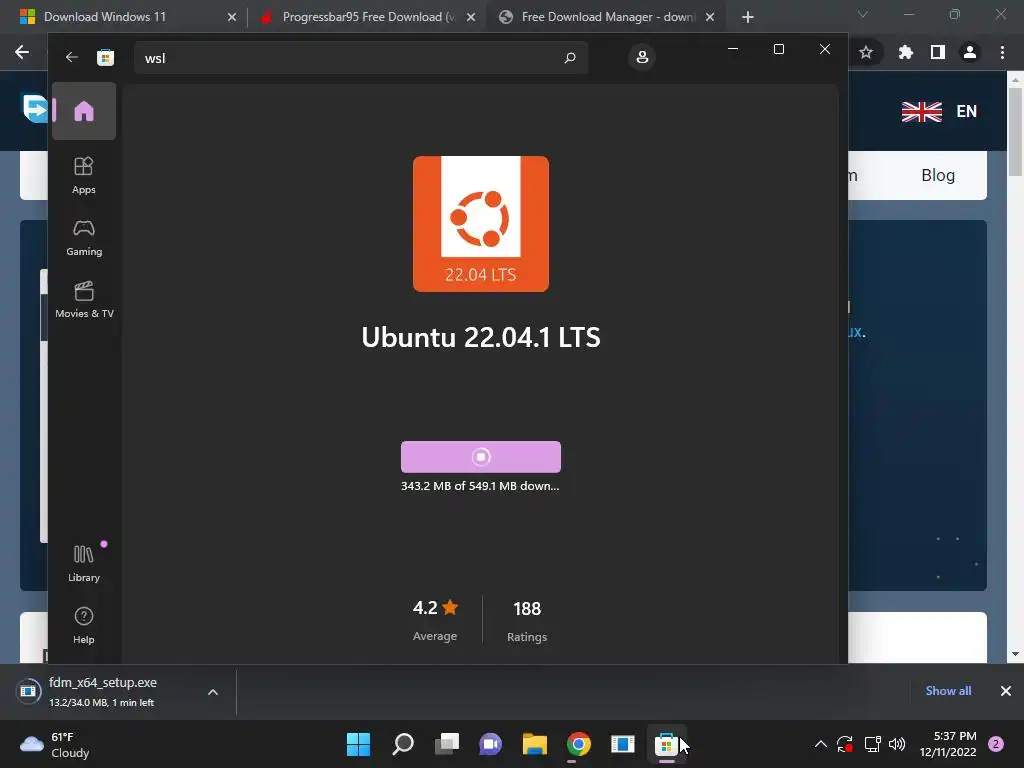This screenshot has width=1024, height=768.
Task: Open Teams Chat on taskbar
Action: pos(490,744)
